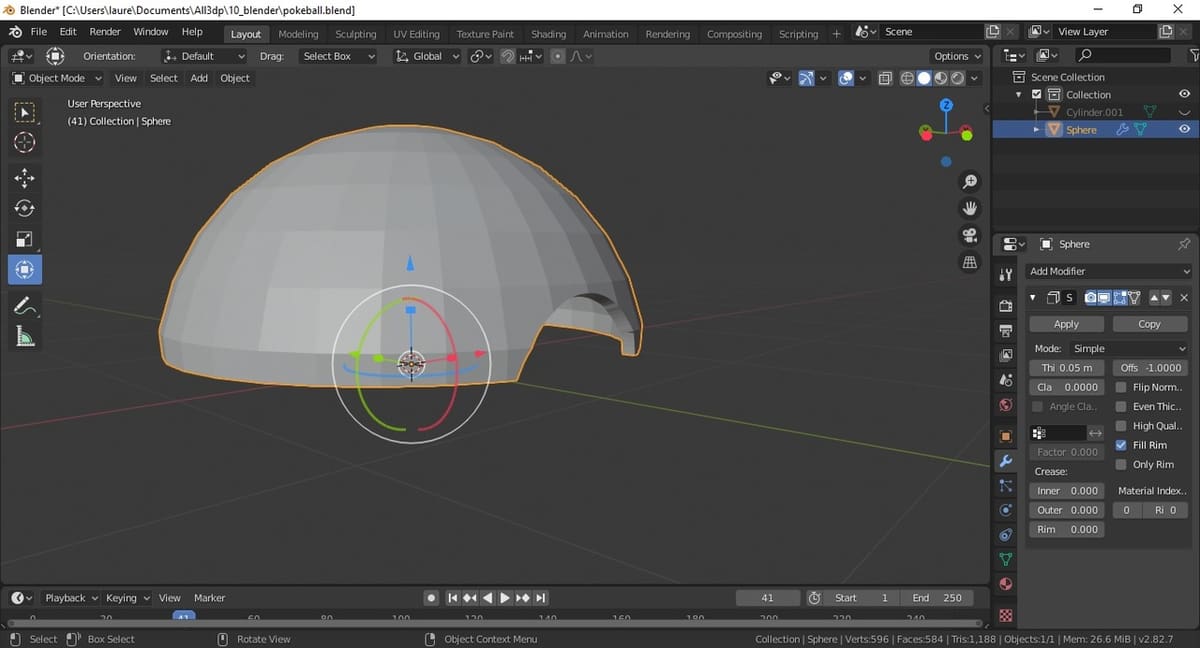
Task: Click the blue Z axis gizmo ball
Action: pos(946,105)
